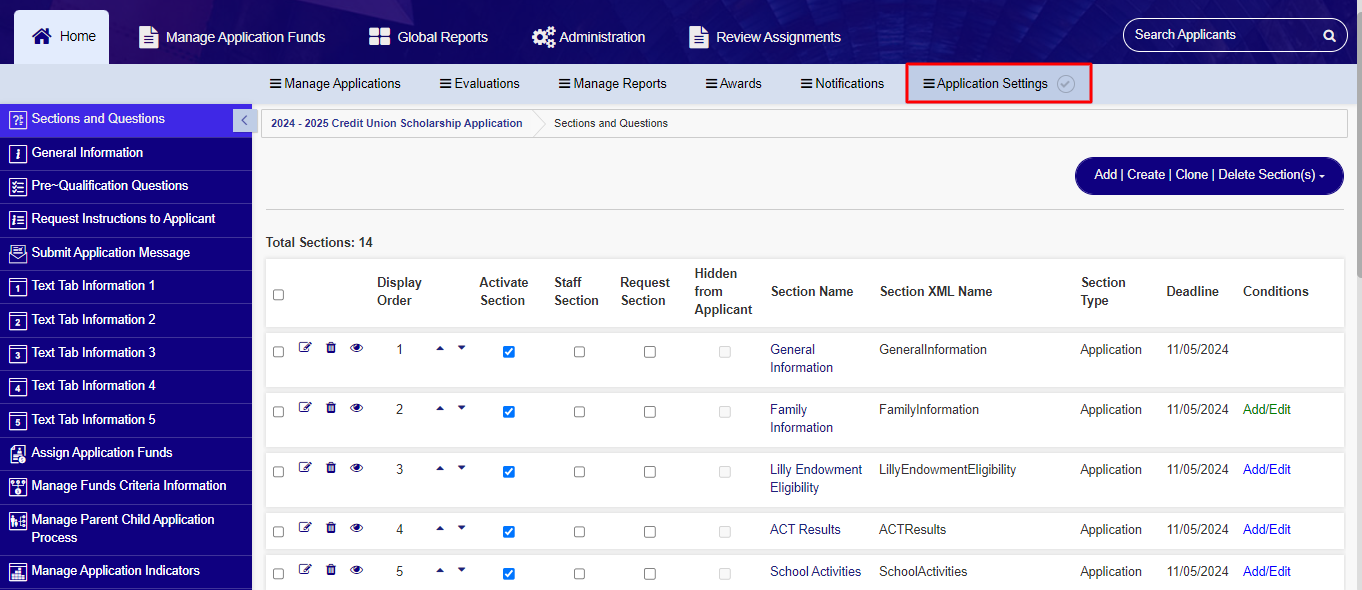This screenshot has width=1362, height=590.
Task: Move General Information up in display order
Action: 440,348
